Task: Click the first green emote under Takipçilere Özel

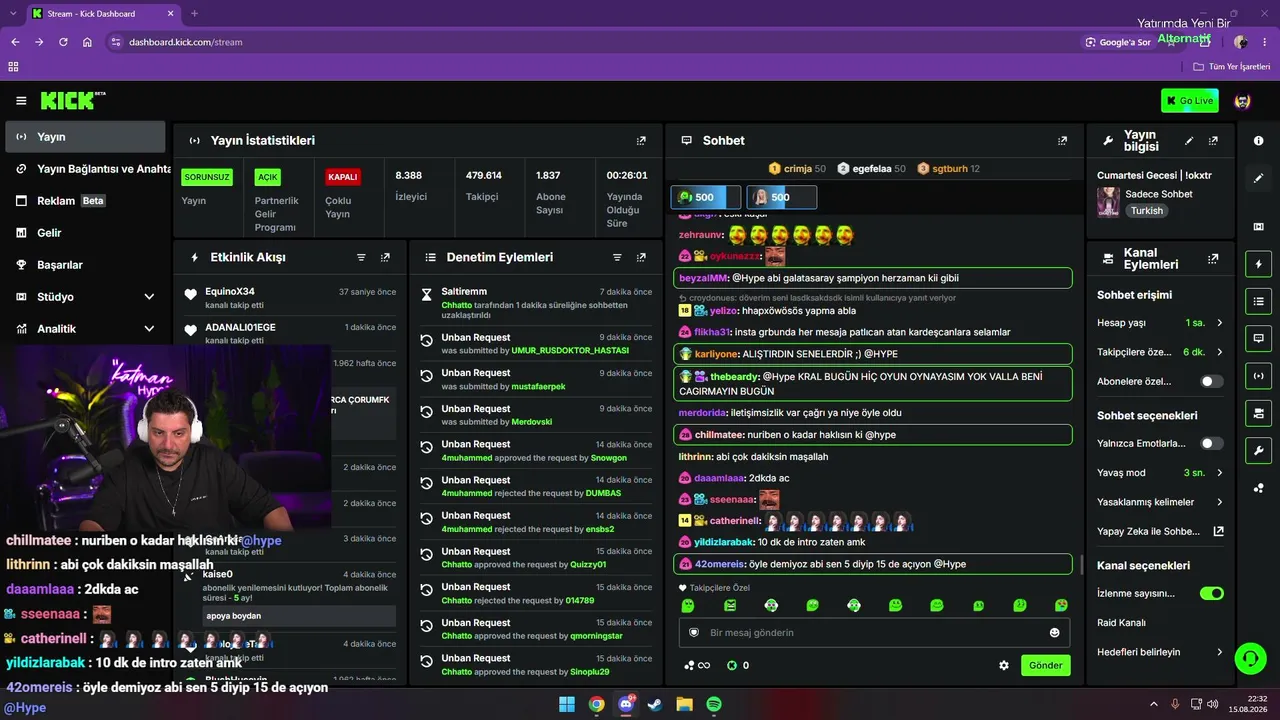Action: (x=688, y=606)
